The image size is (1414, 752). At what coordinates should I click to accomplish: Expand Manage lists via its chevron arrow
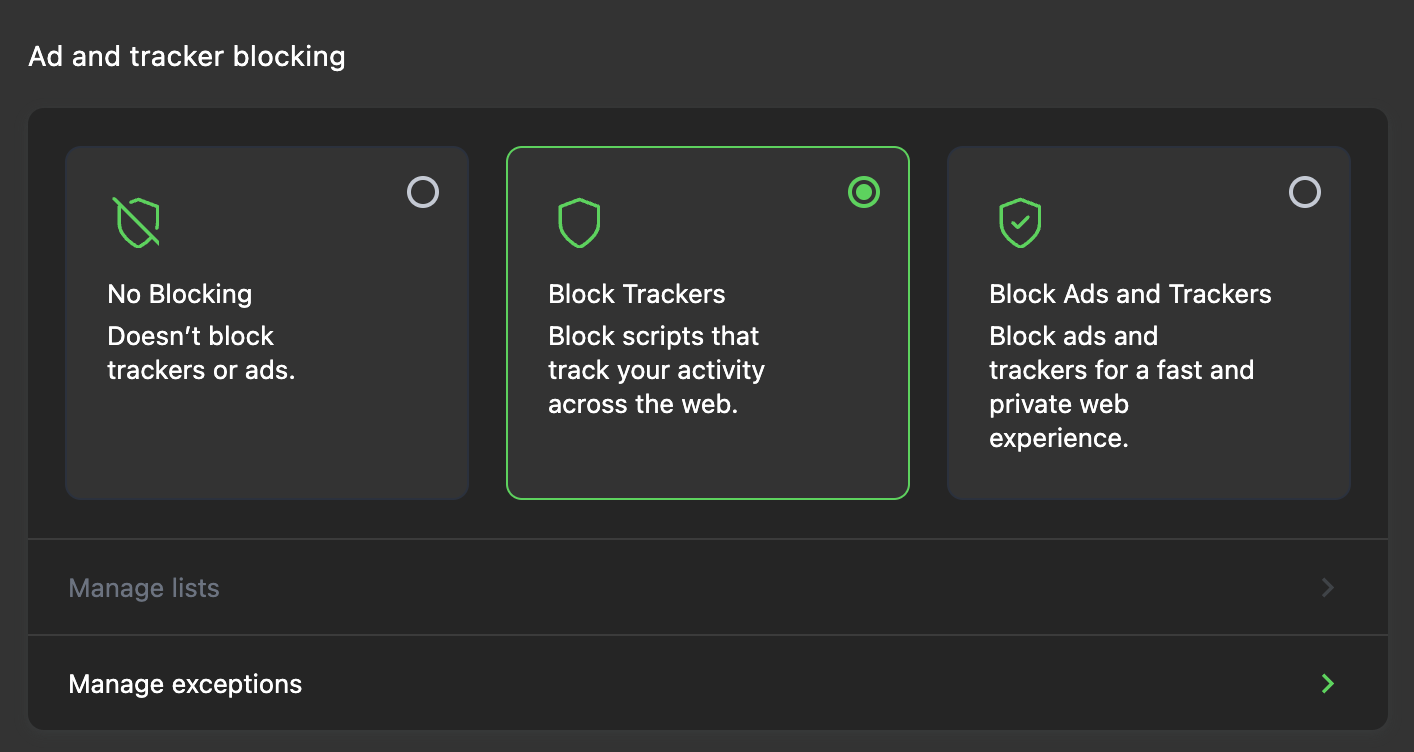click(1327, 588)
